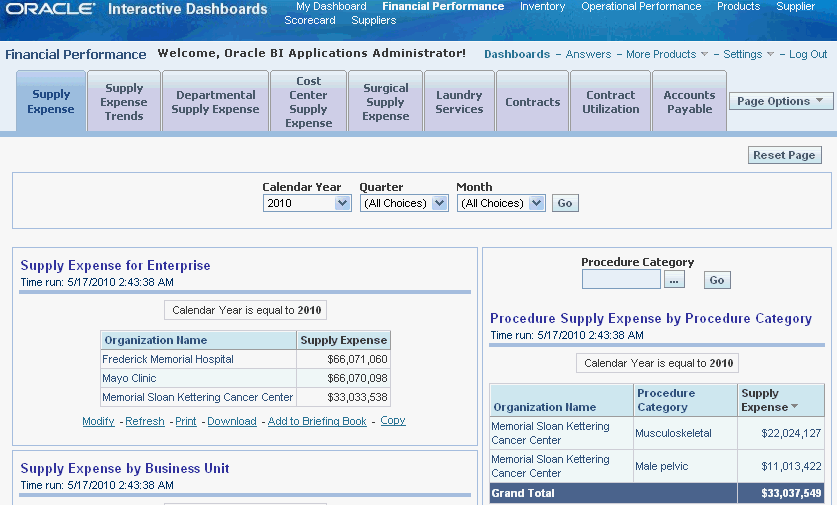837x505 pixels.
Task: Expand the Settings dropdown arrow
Action: pyautogui.click(x=770, y=54)
